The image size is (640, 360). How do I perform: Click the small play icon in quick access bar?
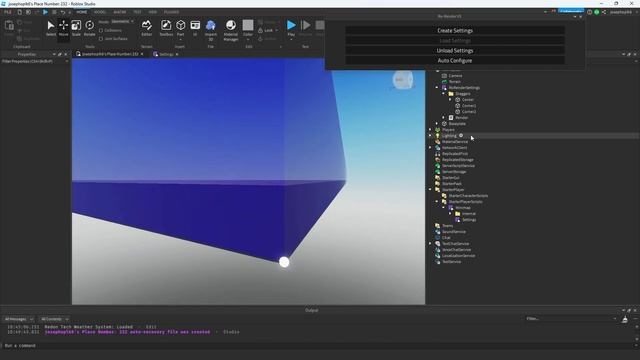[x=45, y=12]
